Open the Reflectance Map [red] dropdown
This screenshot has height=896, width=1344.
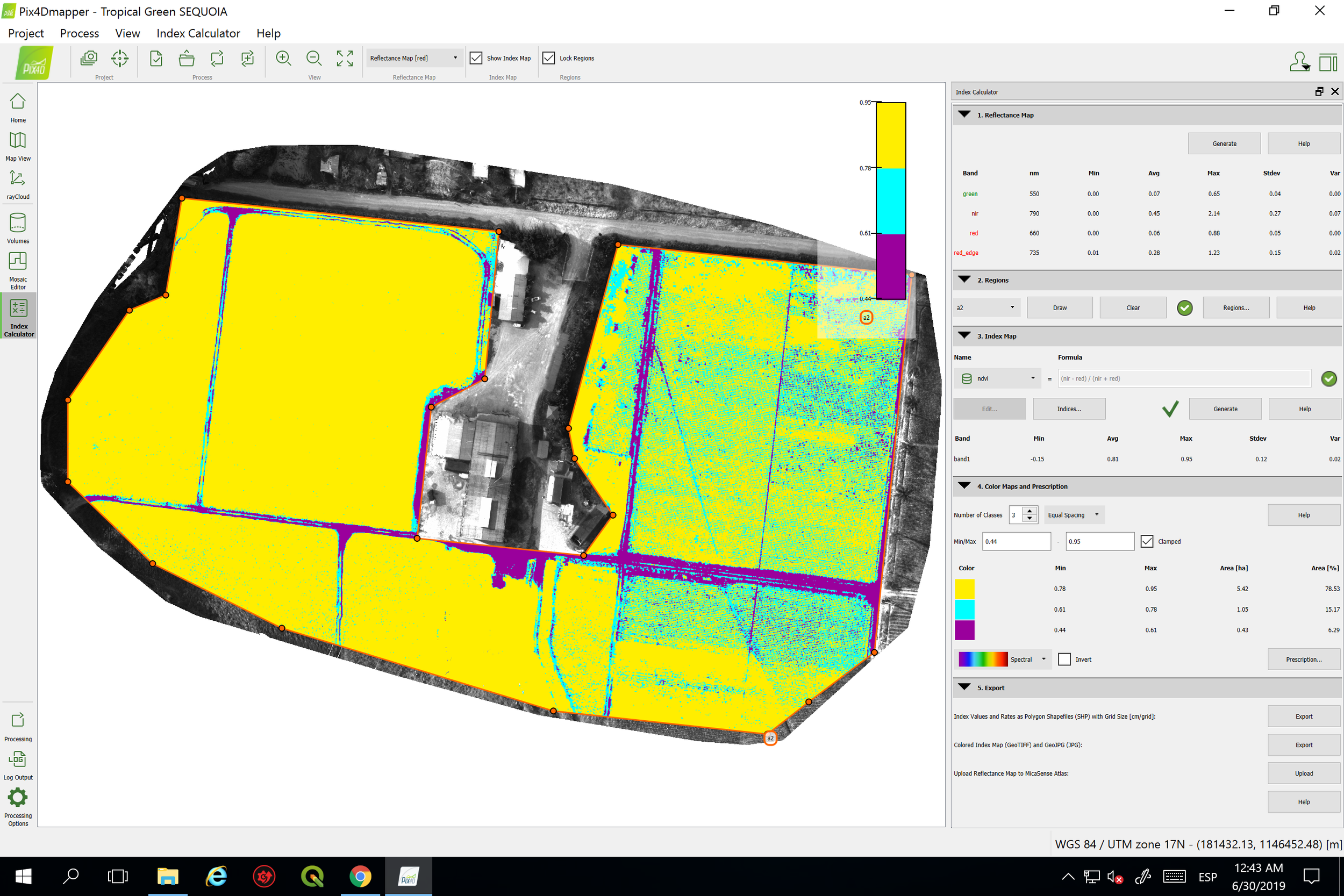point(414,58)
